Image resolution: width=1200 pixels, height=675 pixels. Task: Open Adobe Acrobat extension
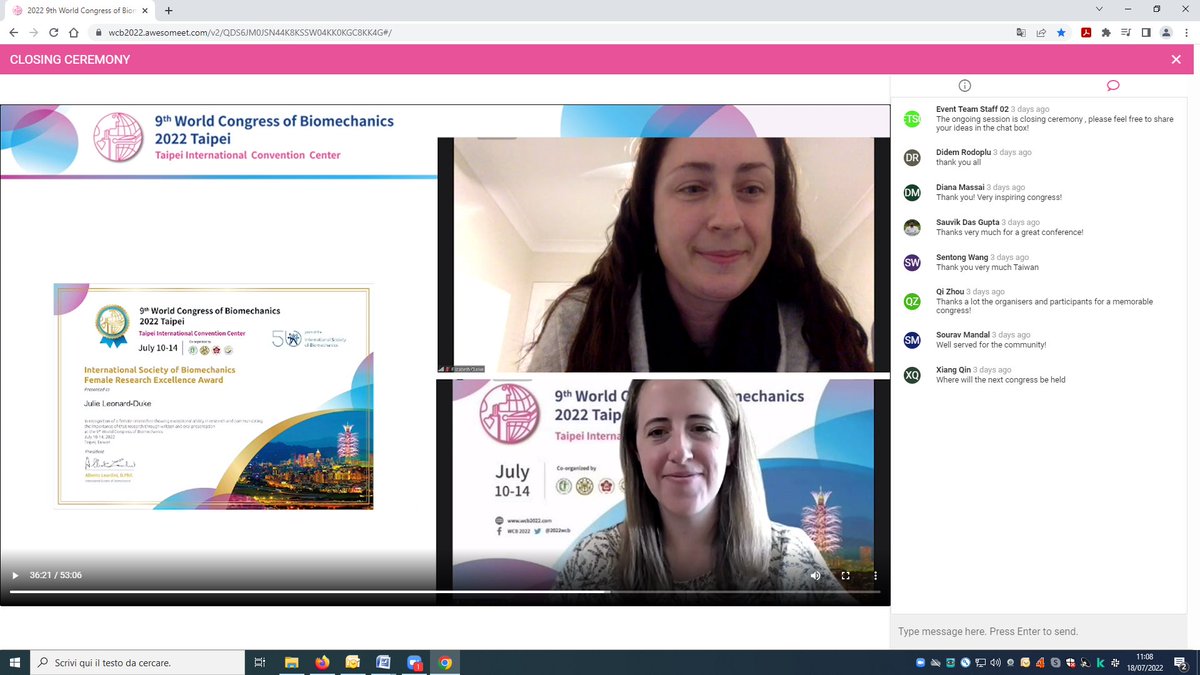coord(1085,32)
